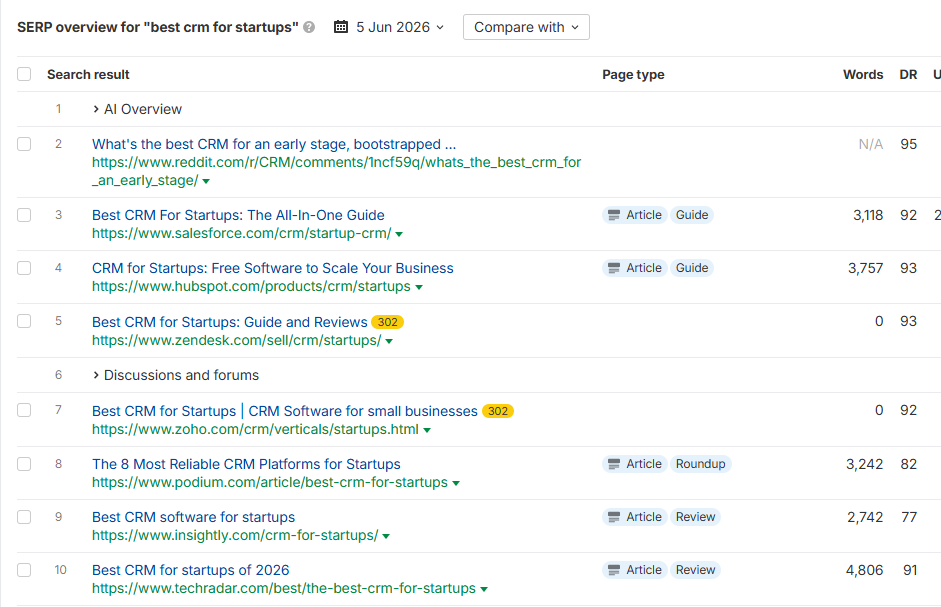Image resolution: width=941 pixels, height=607 pixels.
Task: Click the Search result column header
Action: click(88, 74)
